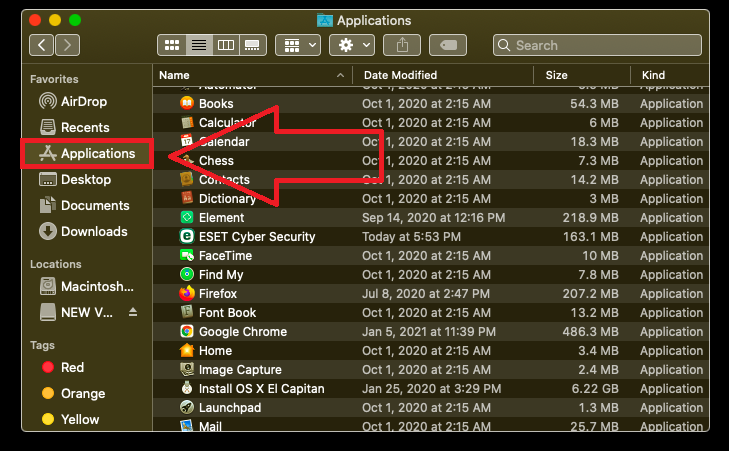Viewport: 729px width, 451px height.
Task: Select the Font Book app icon
Action: (x=187, y=312)
